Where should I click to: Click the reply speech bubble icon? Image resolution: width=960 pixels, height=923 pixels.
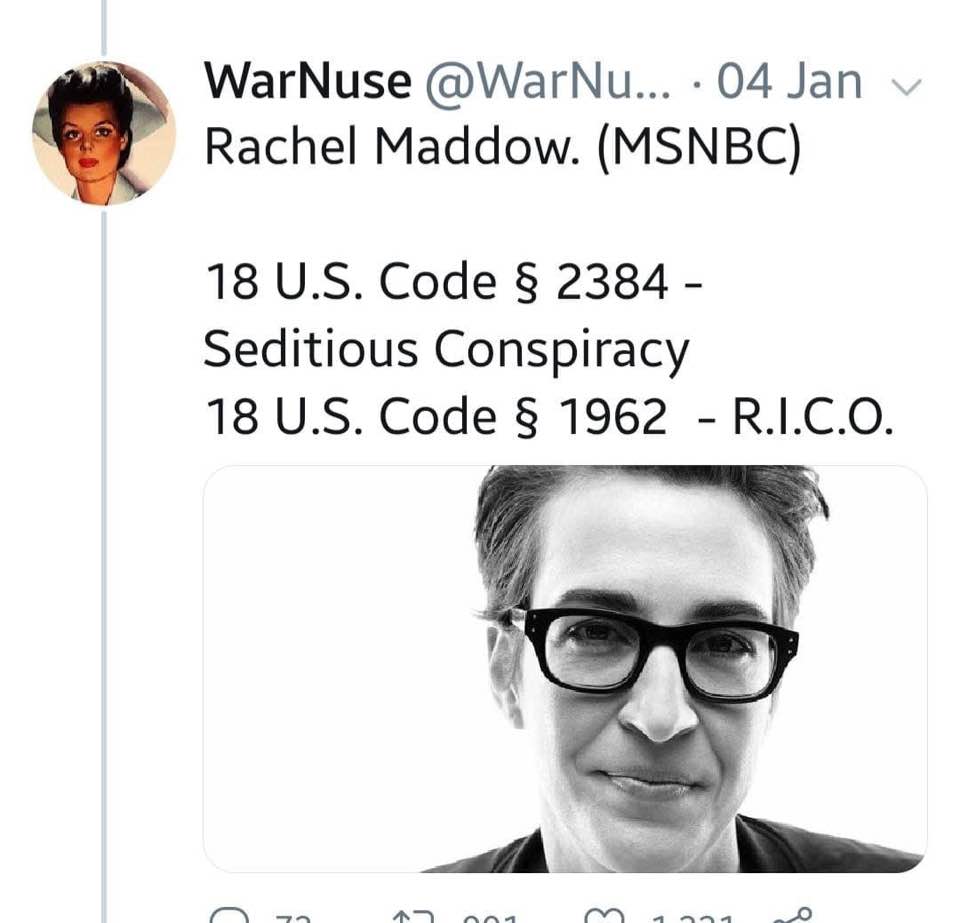229,916
